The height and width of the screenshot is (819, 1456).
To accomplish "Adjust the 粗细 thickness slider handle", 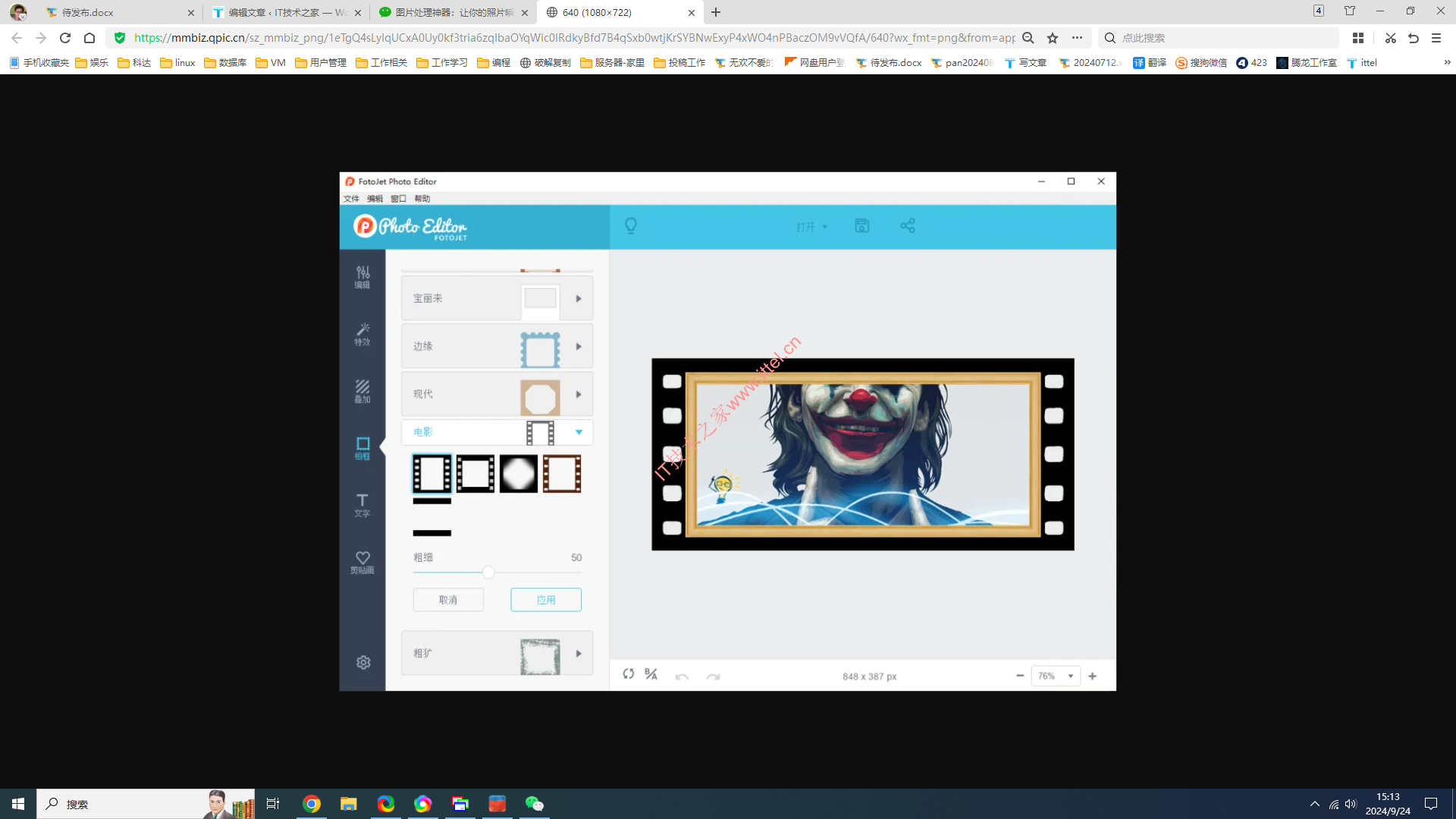I will (488, 573).
